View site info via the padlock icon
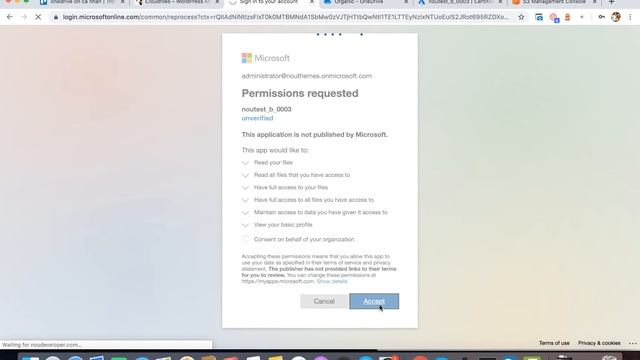Viewport: 640px width, 360px height. click(56, 17)
